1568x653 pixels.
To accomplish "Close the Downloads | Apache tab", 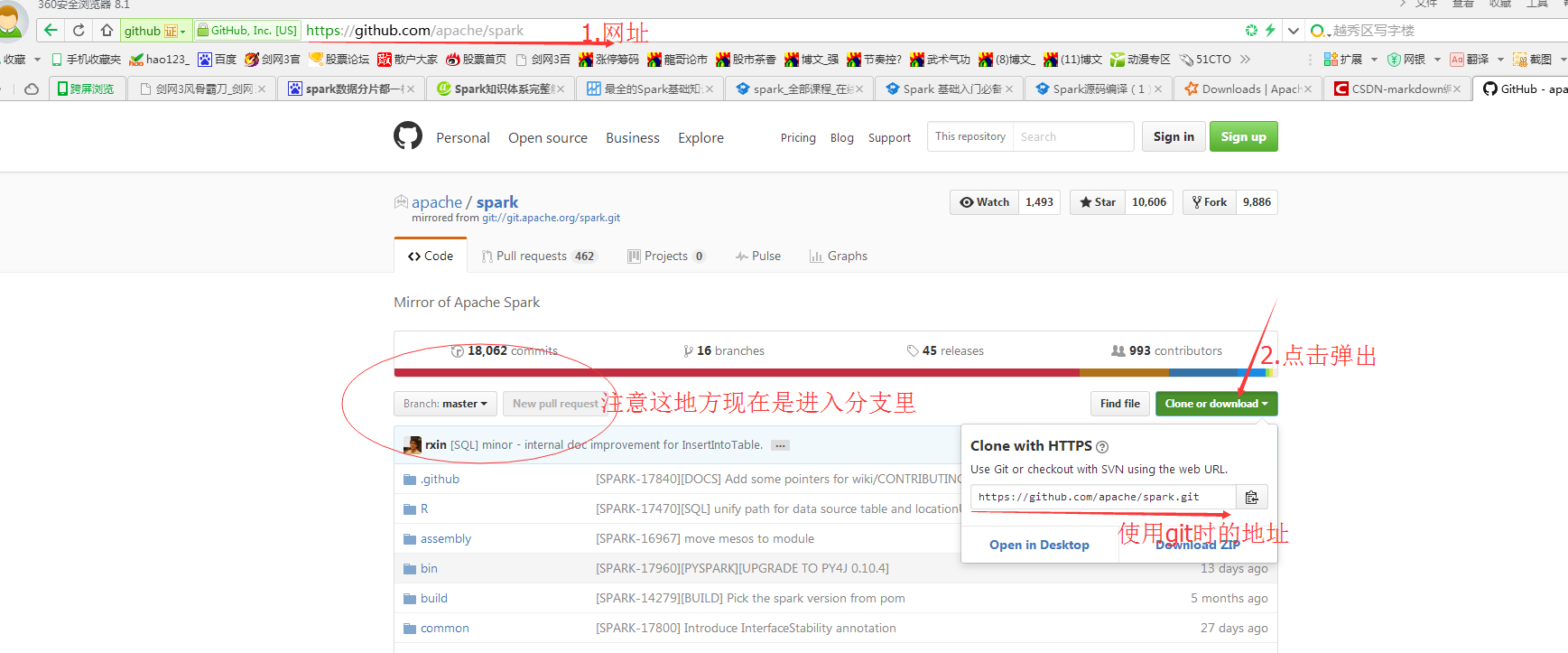I will tap(1308, 89).
